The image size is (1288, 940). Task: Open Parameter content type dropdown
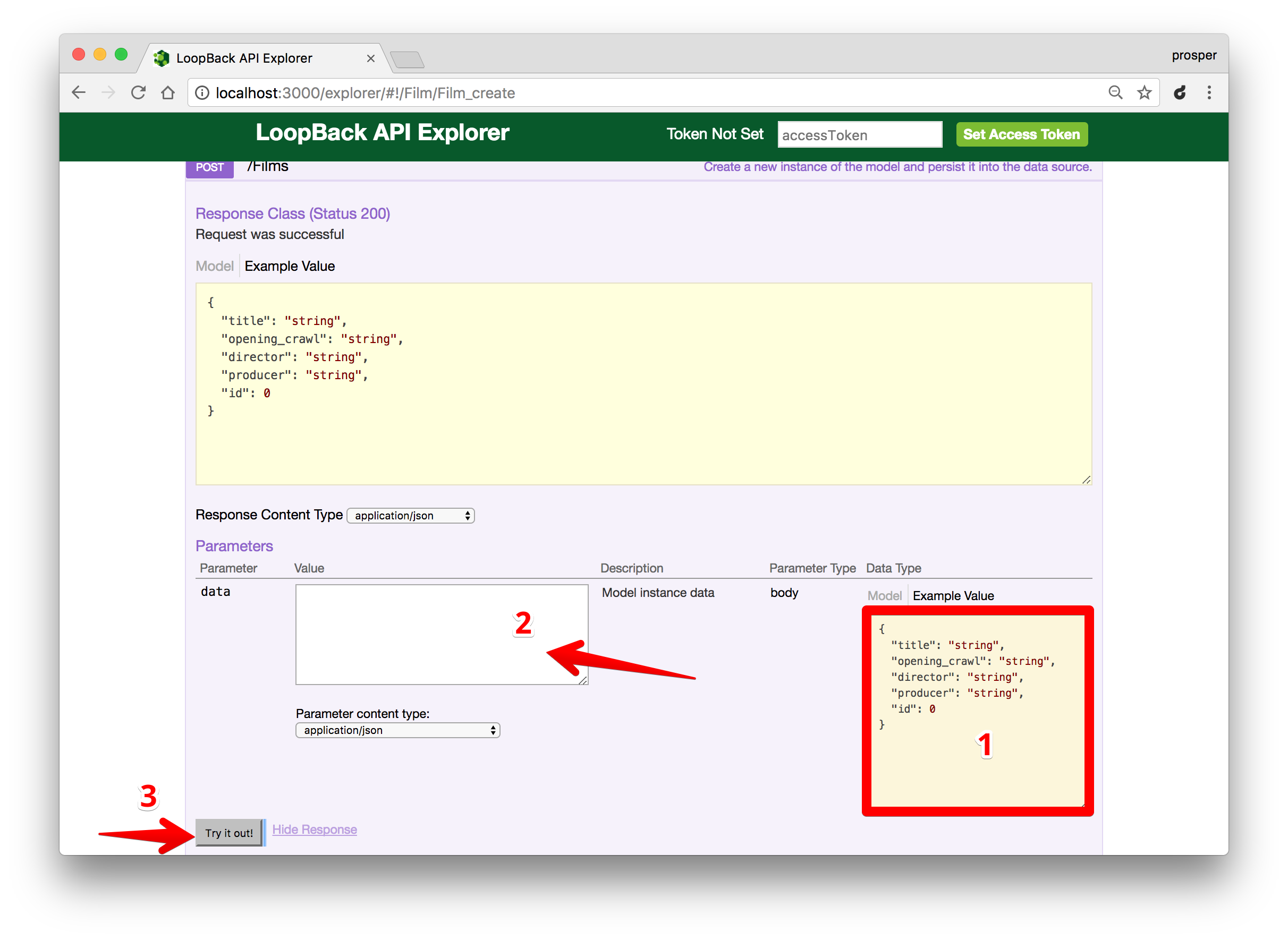397,730
